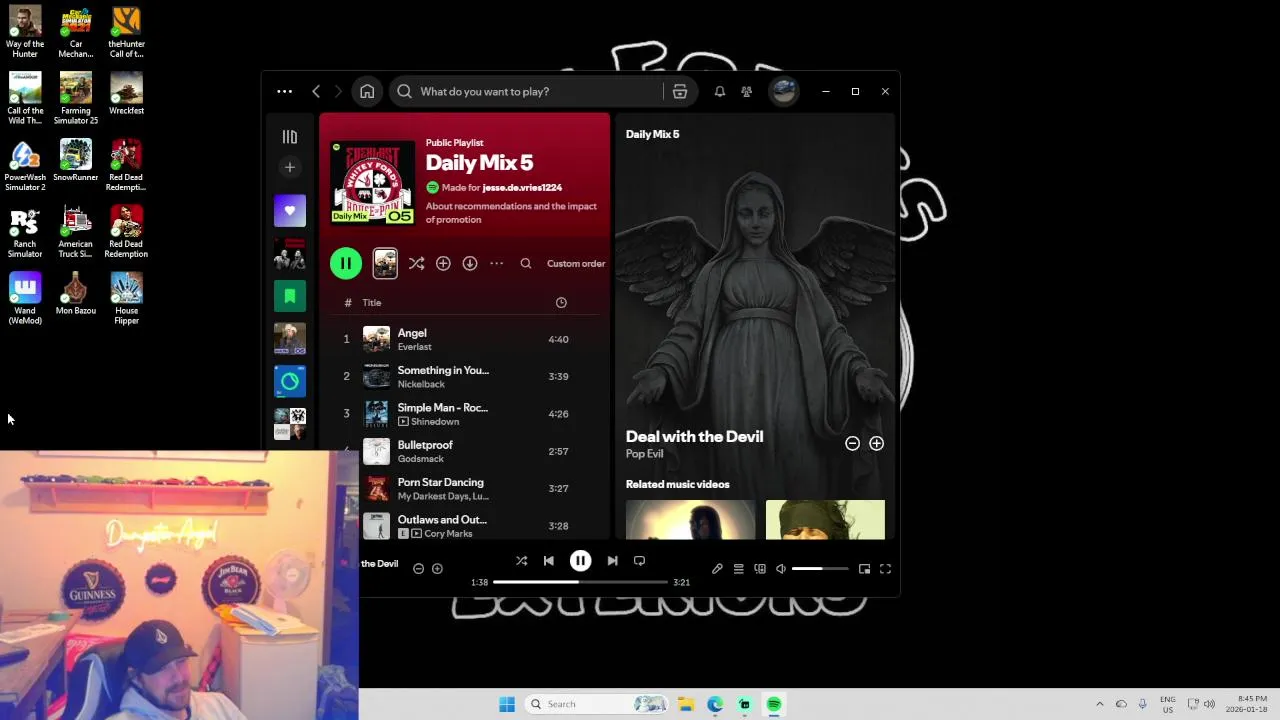Screen dimensions: 1280x720
Task: Open lyrics microphone icon
Action: (x=717, y=569)
